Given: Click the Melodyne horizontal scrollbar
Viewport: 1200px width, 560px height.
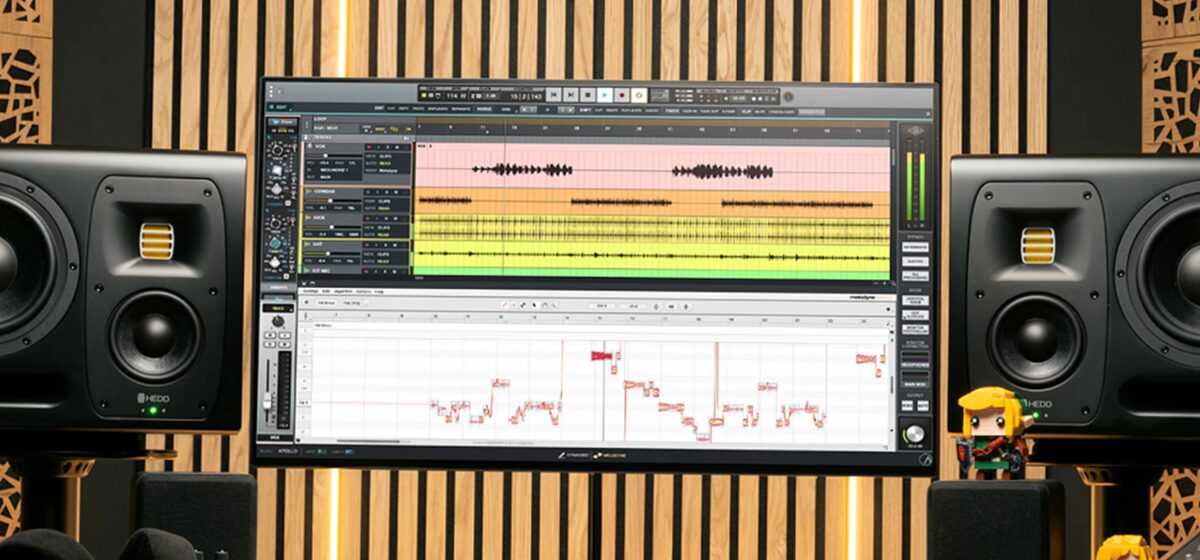Looking at the screenshot, I should tap(368, 441).
